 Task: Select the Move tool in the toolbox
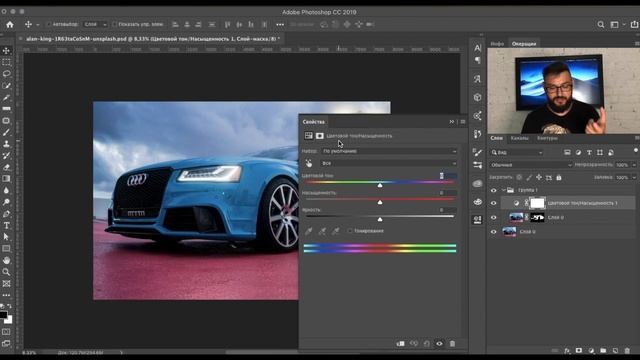tap(7, 51)
